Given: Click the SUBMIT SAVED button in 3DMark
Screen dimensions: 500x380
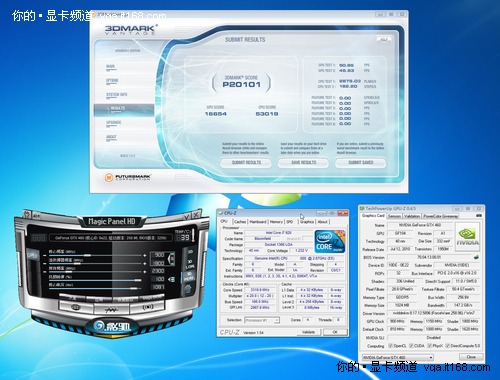Looking at the screenshot, I should (361, 163).
